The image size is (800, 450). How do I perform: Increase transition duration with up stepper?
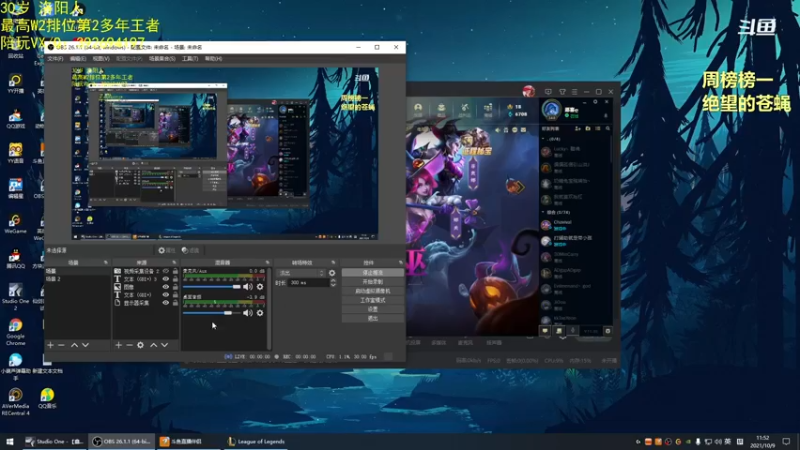[x=333, y=281]
